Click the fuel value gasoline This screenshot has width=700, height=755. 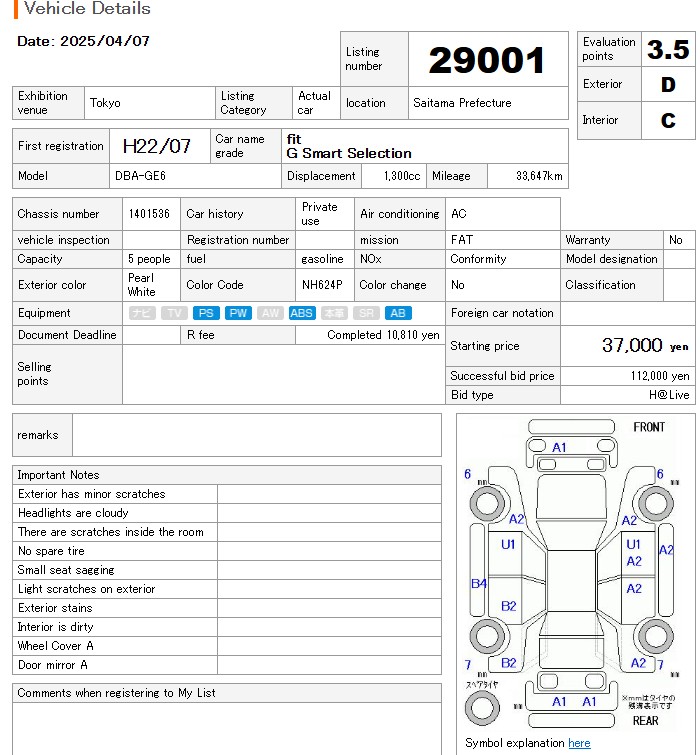click(x=322, y=259)
